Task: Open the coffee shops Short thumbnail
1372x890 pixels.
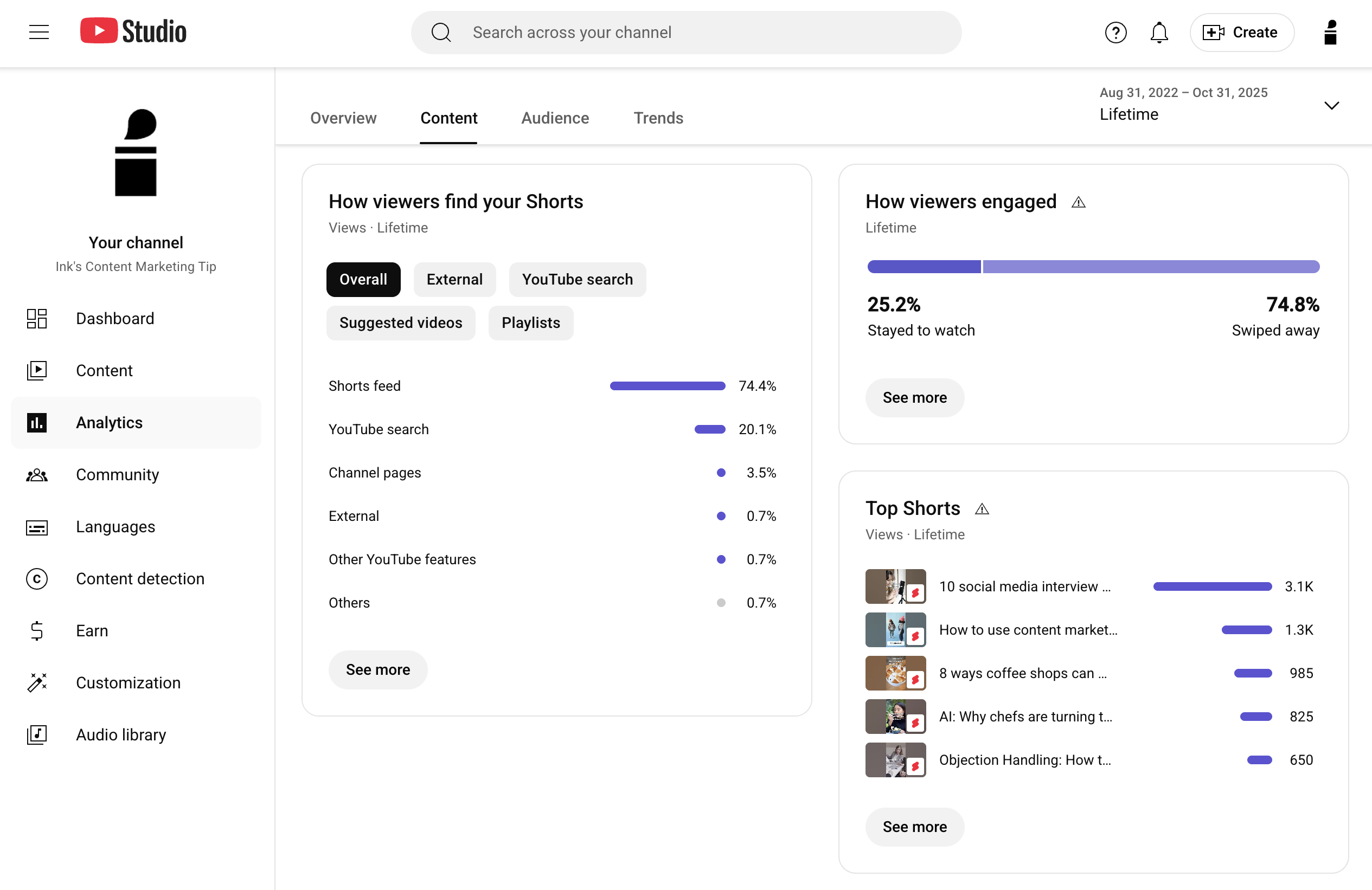Action: point(895,673)
